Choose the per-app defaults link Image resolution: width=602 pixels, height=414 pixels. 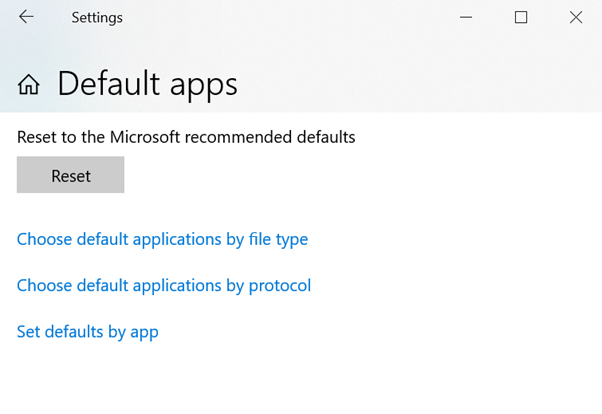pos(88,331)
